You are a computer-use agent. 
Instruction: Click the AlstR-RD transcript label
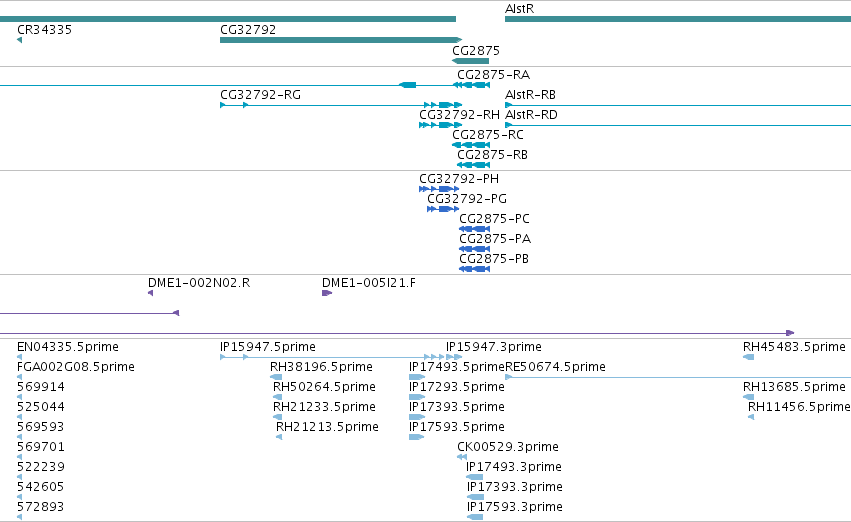coord(531,115)
